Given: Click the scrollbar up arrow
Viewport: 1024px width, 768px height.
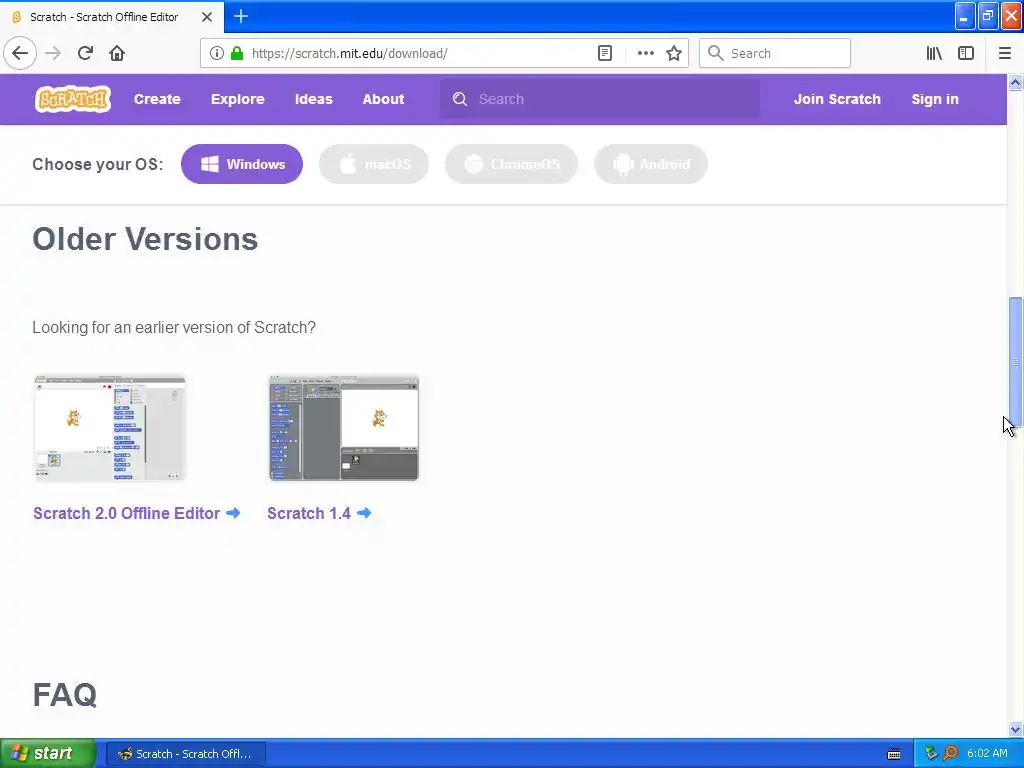Looking at the screenshot, I should [1015, 82].
